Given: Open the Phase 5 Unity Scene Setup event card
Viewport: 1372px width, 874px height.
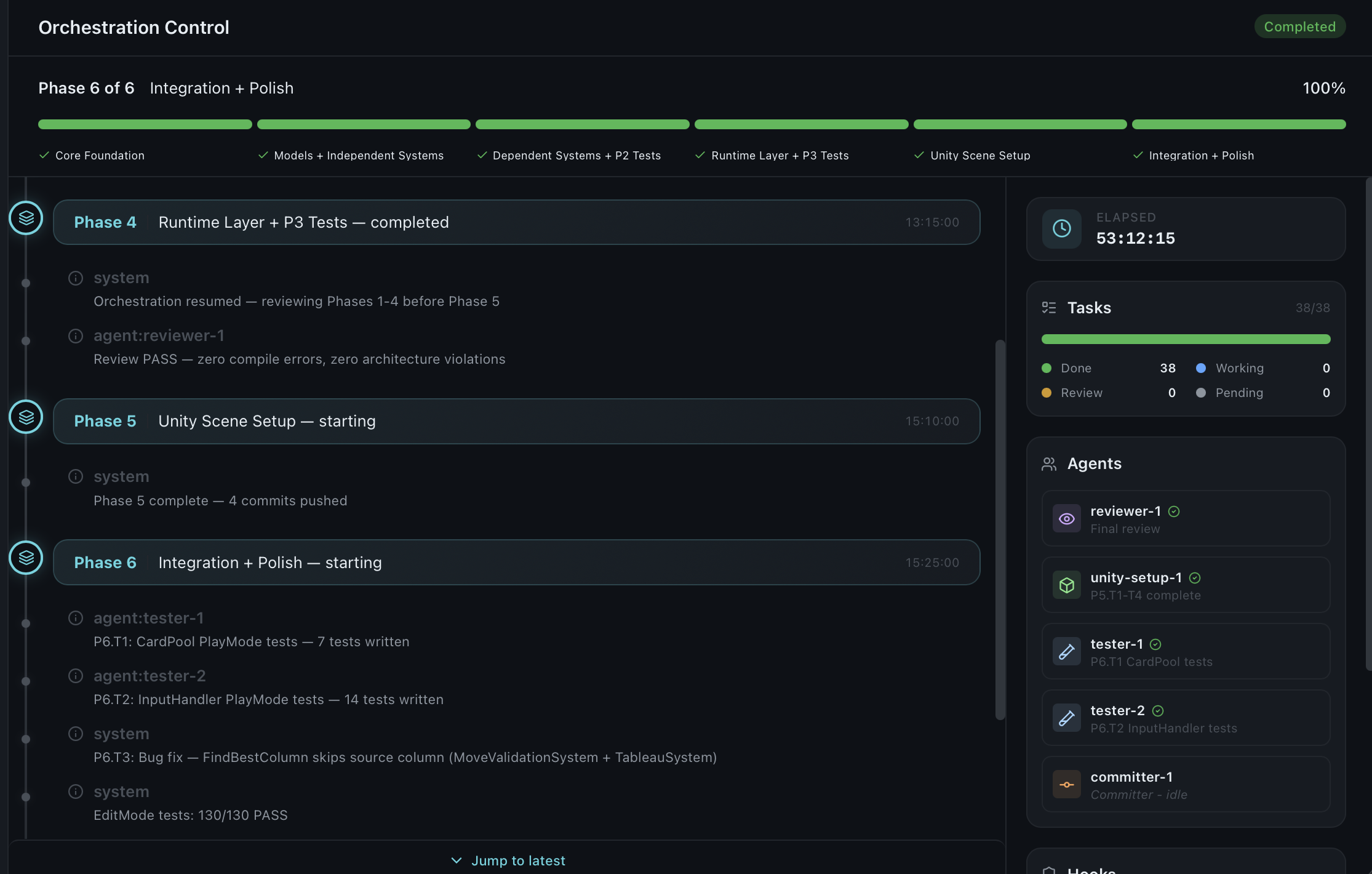Looking at the screenshot, I should (x=516, y=421).
